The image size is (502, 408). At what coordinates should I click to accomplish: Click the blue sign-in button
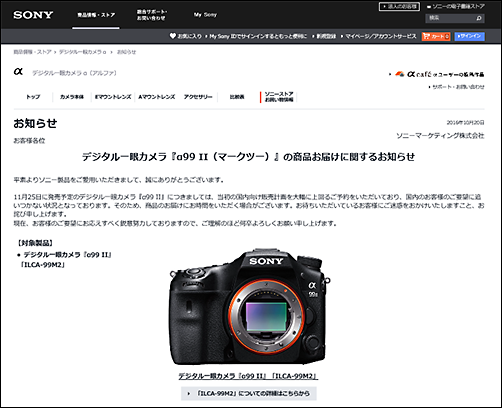[469, 36]
